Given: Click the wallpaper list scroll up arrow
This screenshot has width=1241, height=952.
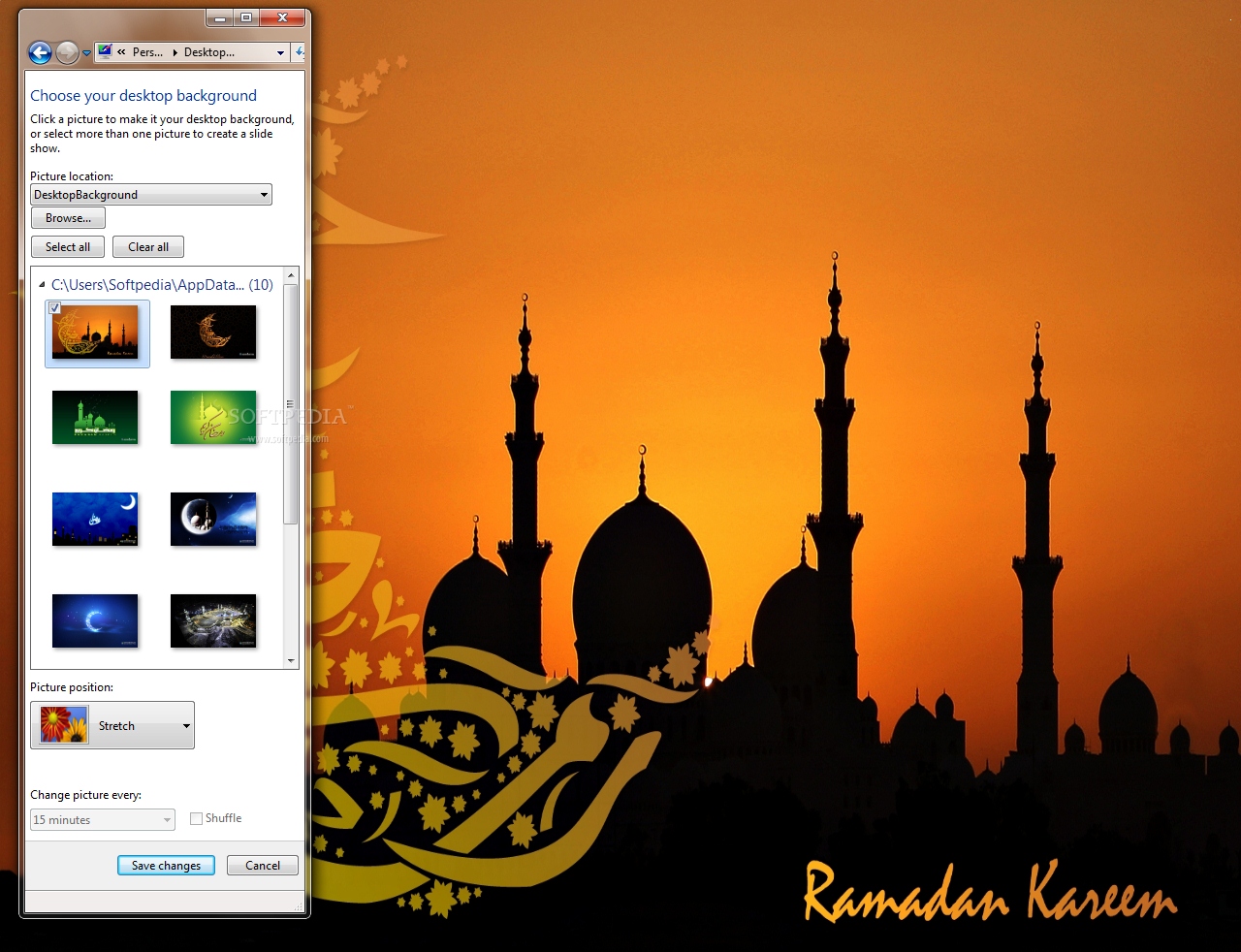Looking at the screenshot, I should point(291,275).
